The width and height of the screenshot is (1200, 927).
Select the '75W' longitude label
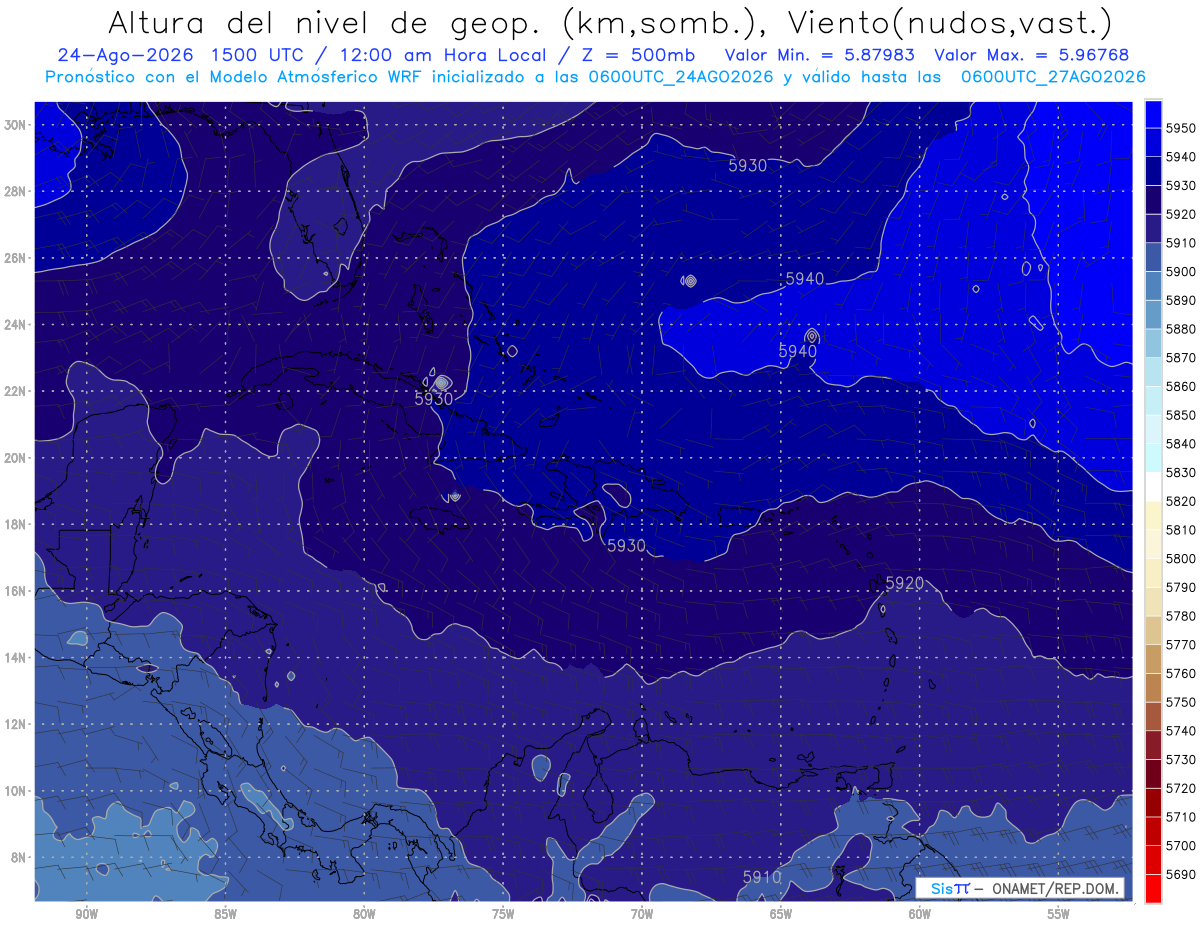(x=503, y=915)
